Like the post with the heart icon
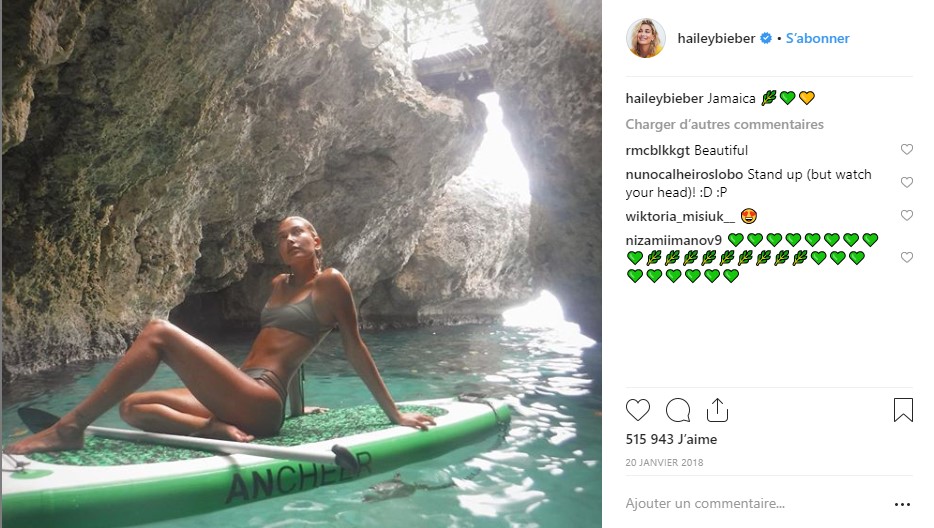Screen dimensions: 934x528 [638, 410]
